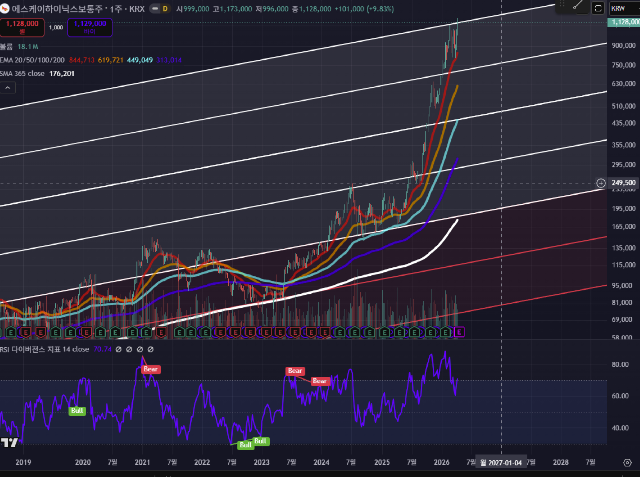Click the RSI value 70.74 in legend
The height and width of the screenshot is (477, 640).
pyautogui.click(x=102, y=350)
